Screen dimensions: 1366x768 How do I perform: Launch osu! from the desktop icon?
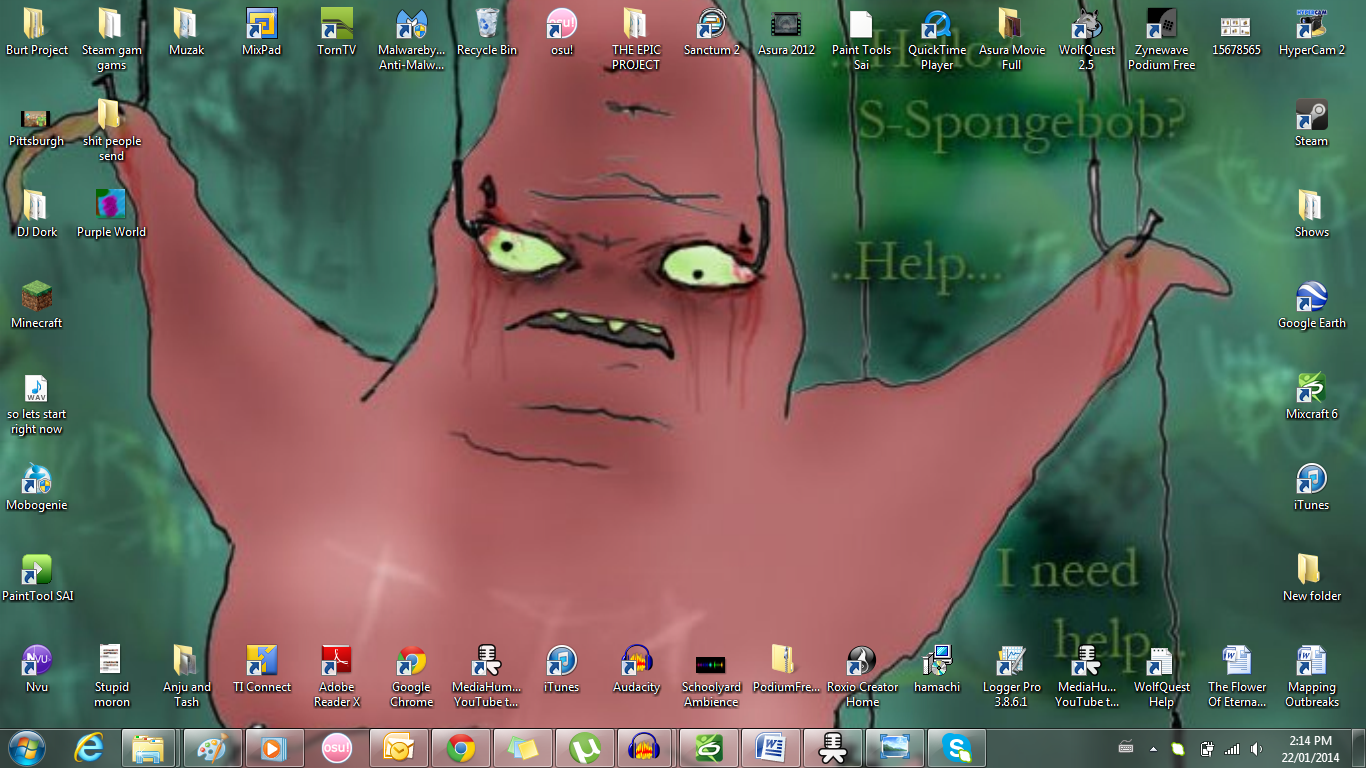point(562,33)
